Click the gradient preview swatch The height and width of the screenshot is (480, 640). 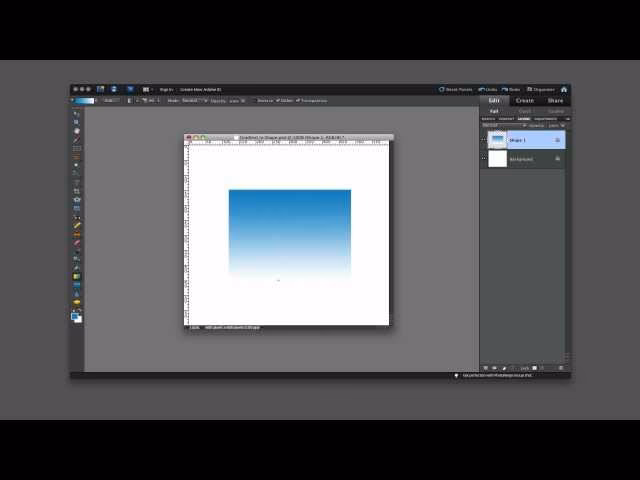84,100
